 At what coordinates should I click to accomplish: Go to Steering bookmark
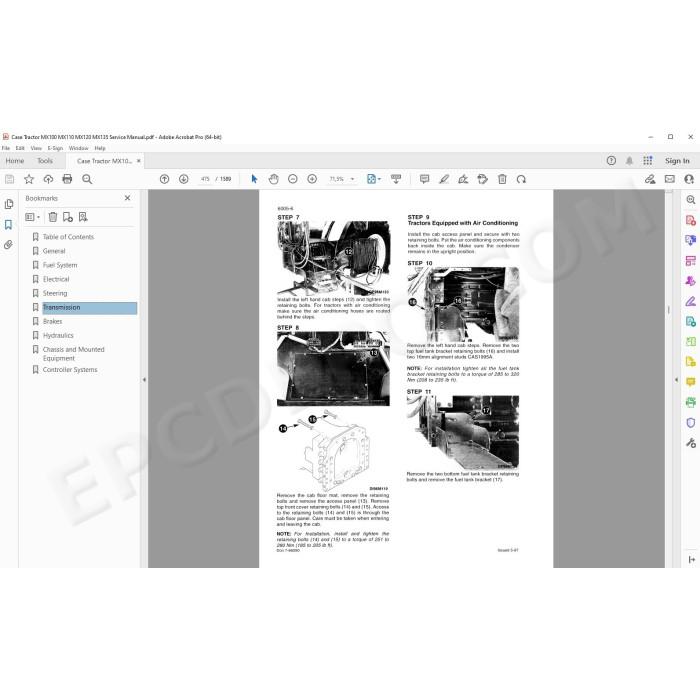point(55,293)
